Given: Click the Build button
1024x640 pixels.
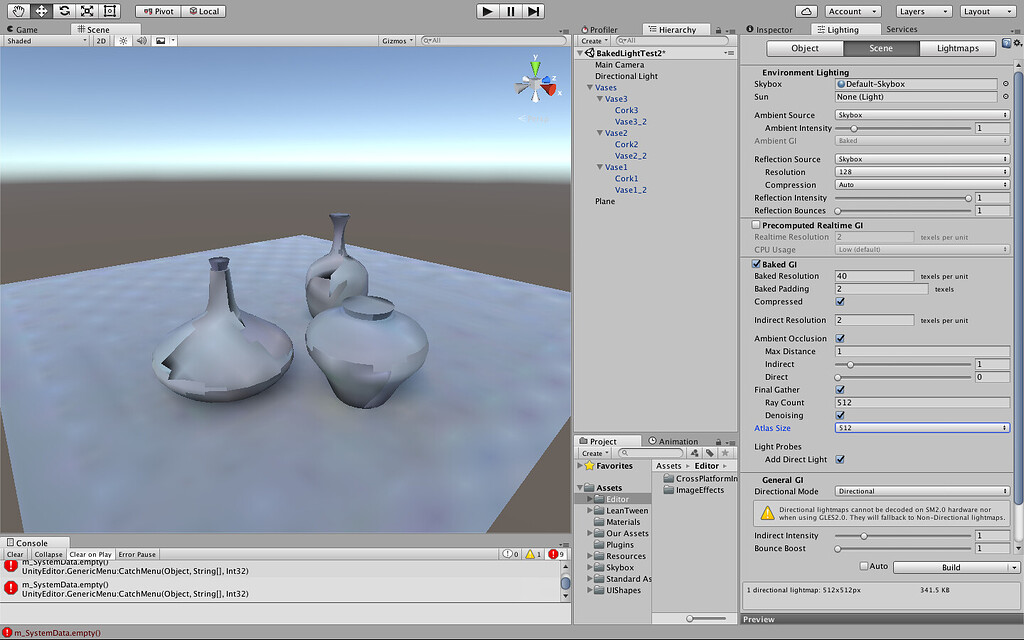Looking at the screenshot, I should coord(948,567).
